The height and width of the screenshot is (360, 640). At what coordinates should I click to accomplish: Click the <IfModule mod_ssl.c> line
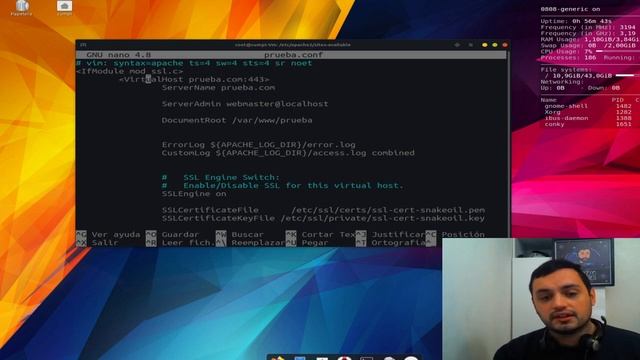tap(129, 71)
